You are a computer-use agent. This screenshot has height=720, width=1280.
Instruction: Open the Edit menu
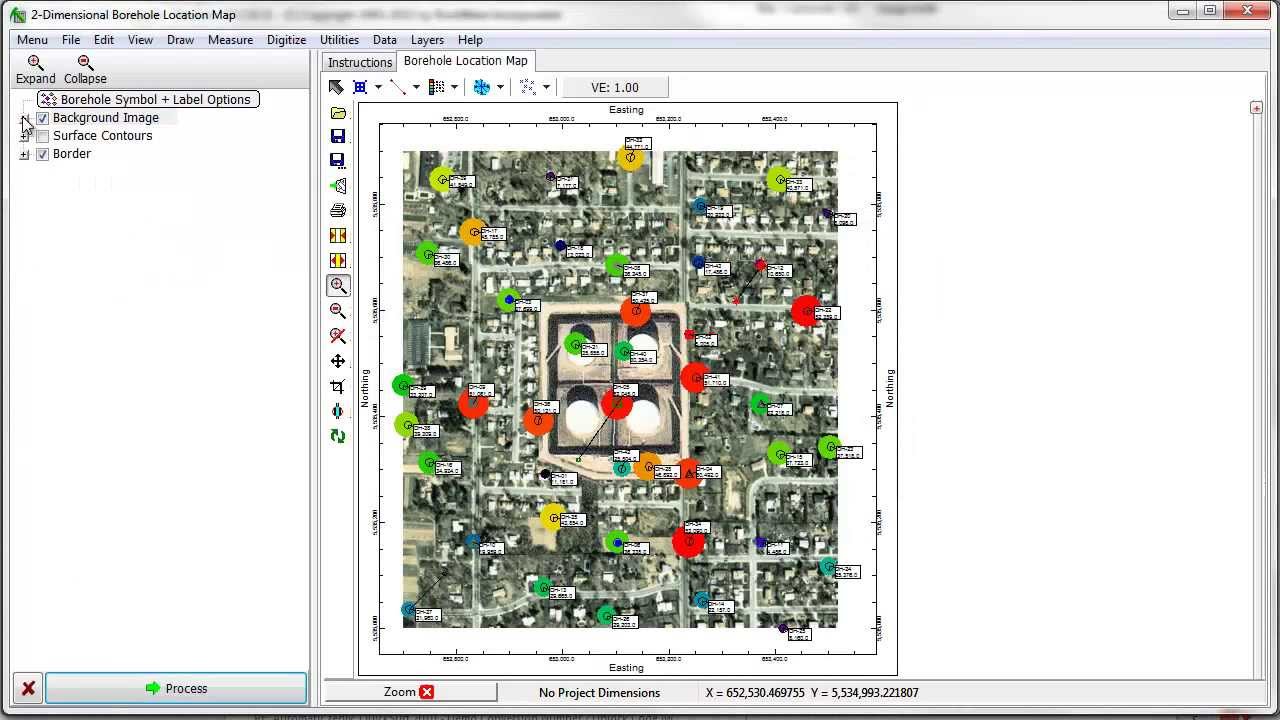click(104, 40)
